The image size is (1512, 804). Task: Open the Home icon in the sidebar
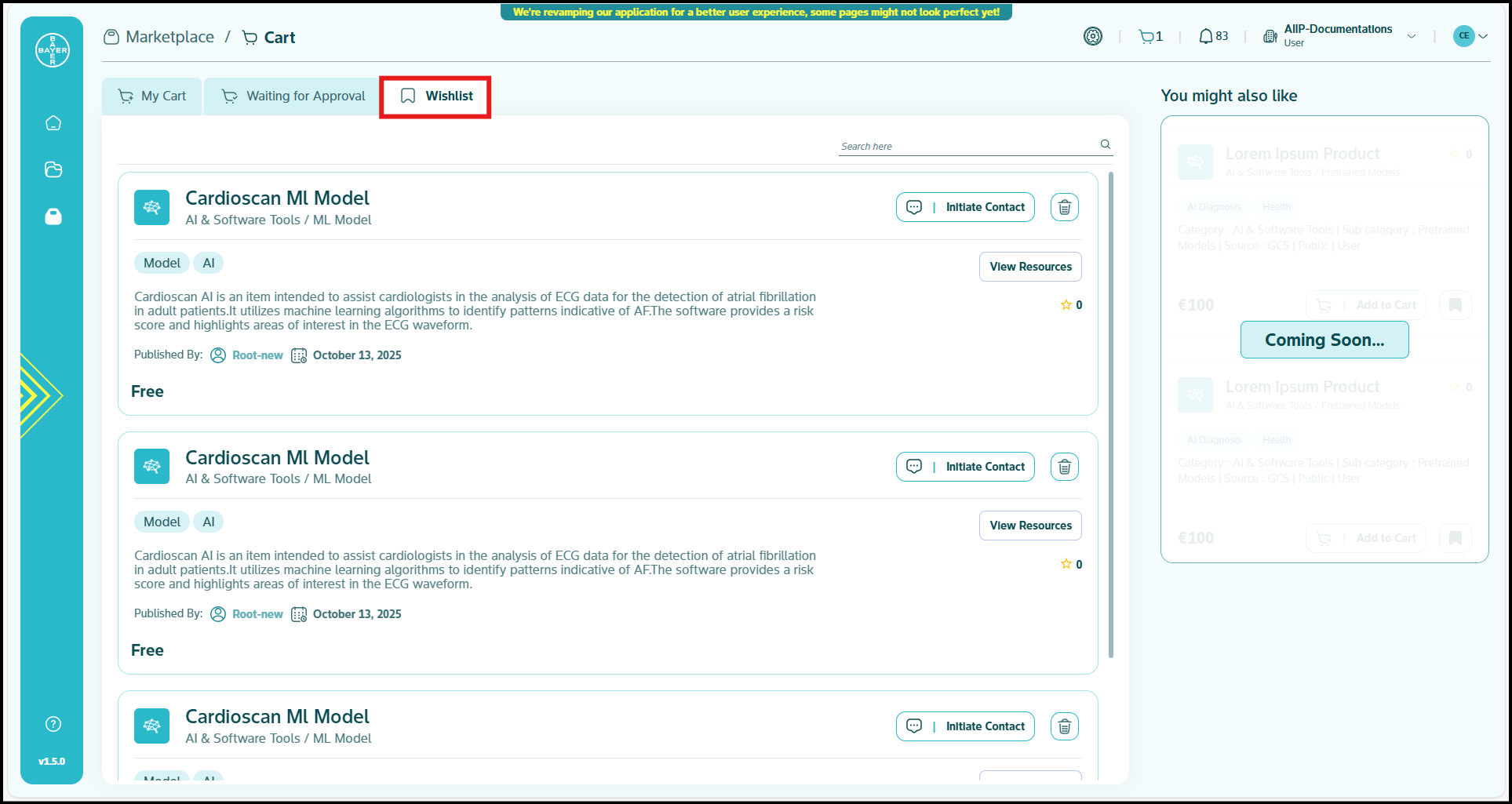pyautogui.click(x=53, y=123)
